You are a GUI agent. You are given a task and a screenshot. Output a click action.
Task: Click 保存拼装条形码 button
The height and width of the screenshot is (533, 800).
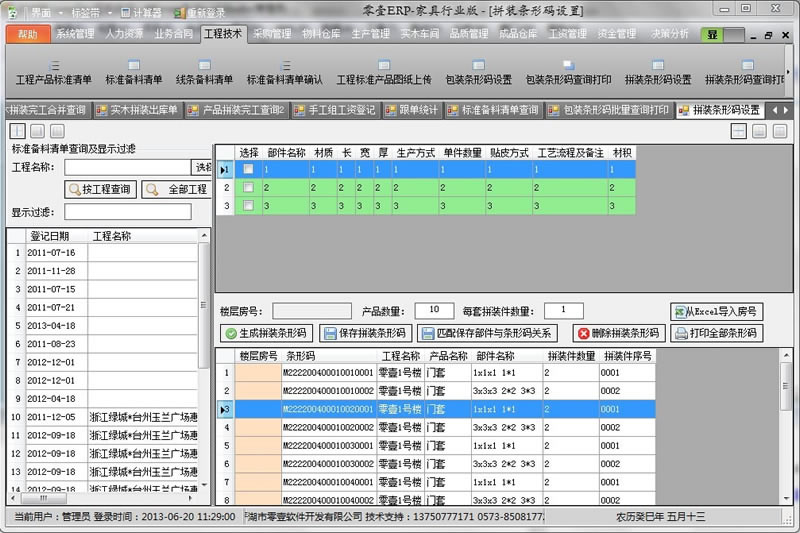[x=366, y=333]
